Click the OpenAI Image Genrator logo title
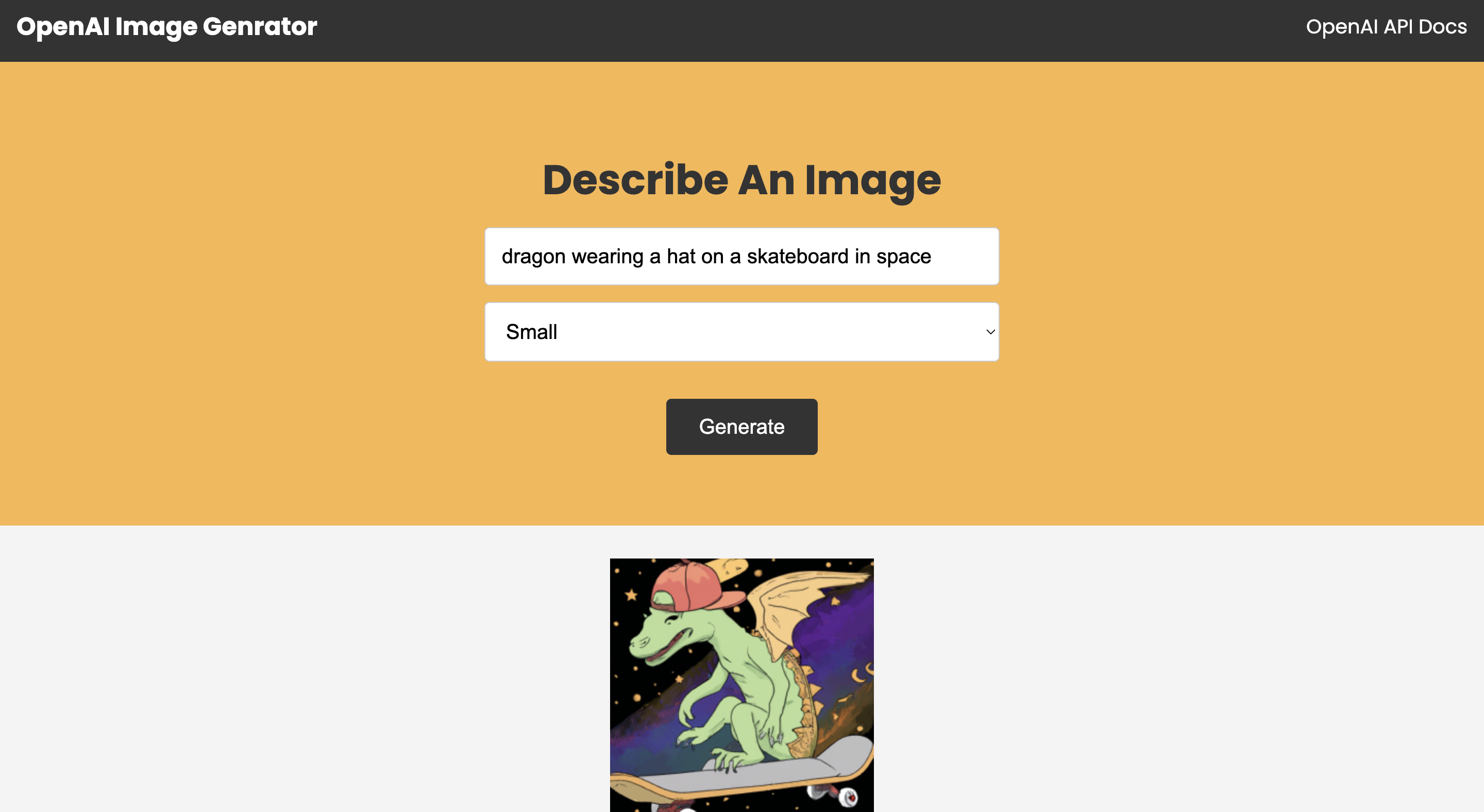Image resolution: width=1484 pixels, height=812 pixels. click(x=167, y=27)
